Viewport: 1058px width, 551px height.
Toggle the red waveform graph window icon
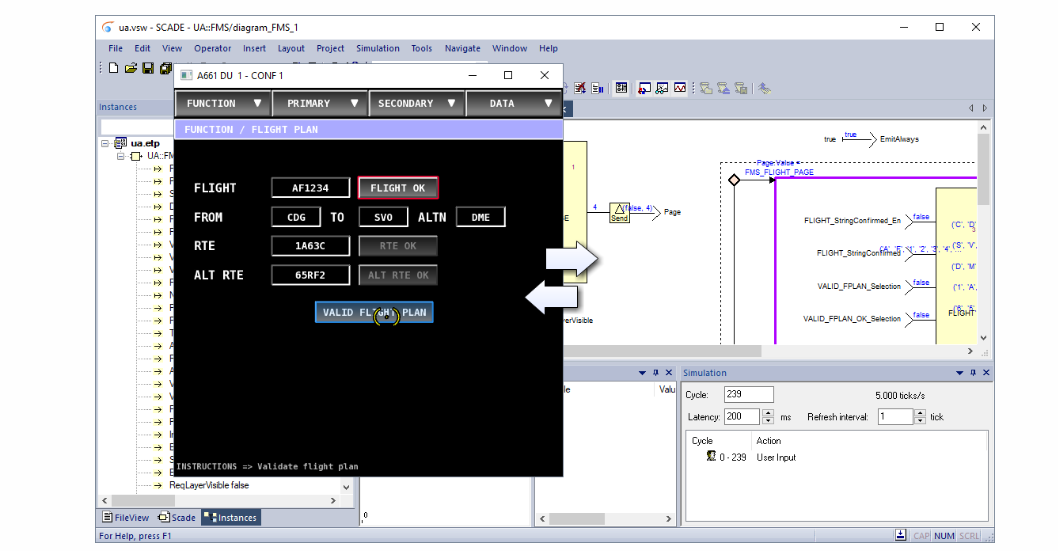[x=680, y=88]
